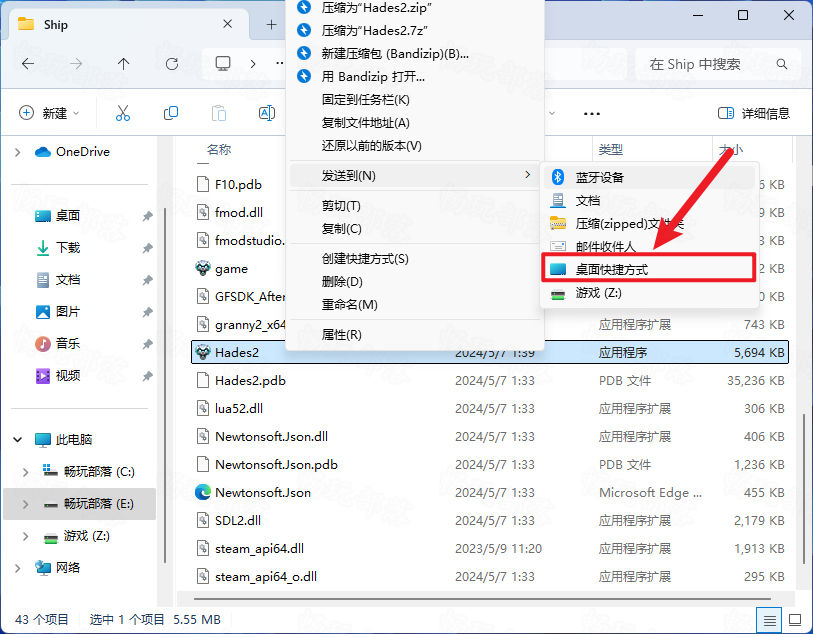
Task: Open 下载 folder in sidebar
Action: click(68, 248)
